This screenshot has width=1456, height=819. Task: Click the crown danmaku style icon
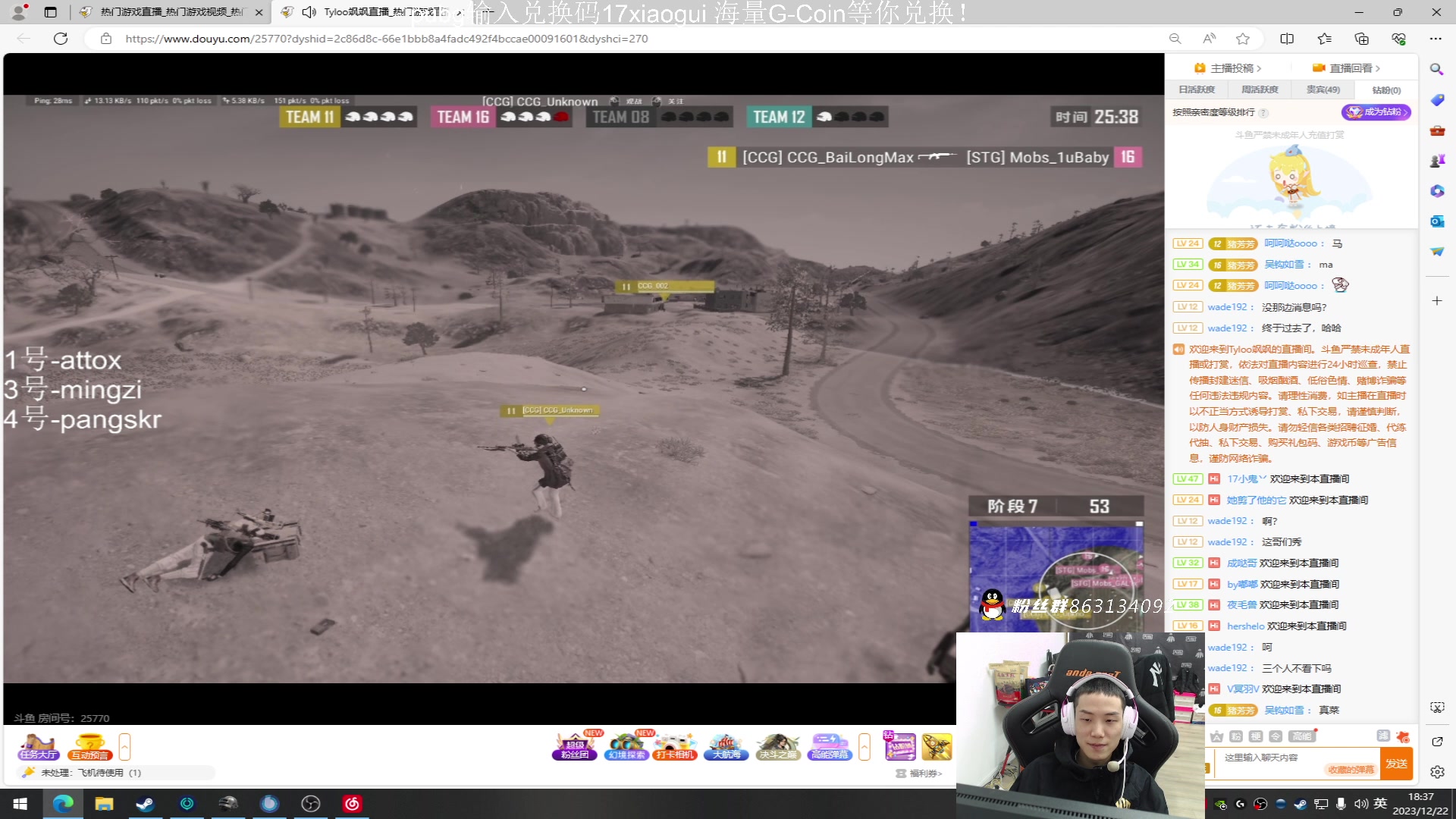(1216, 736)
